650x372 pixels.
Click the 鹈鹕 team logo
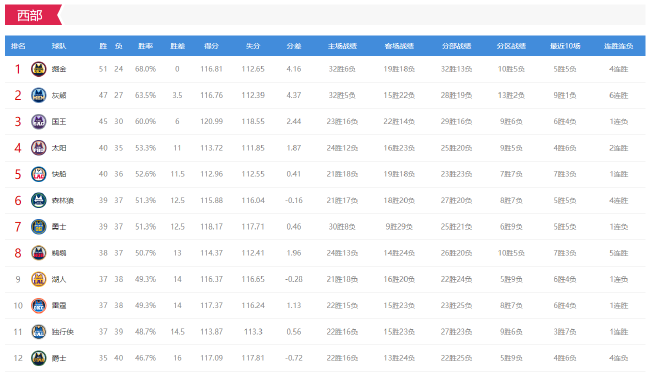tap(39, 253)
